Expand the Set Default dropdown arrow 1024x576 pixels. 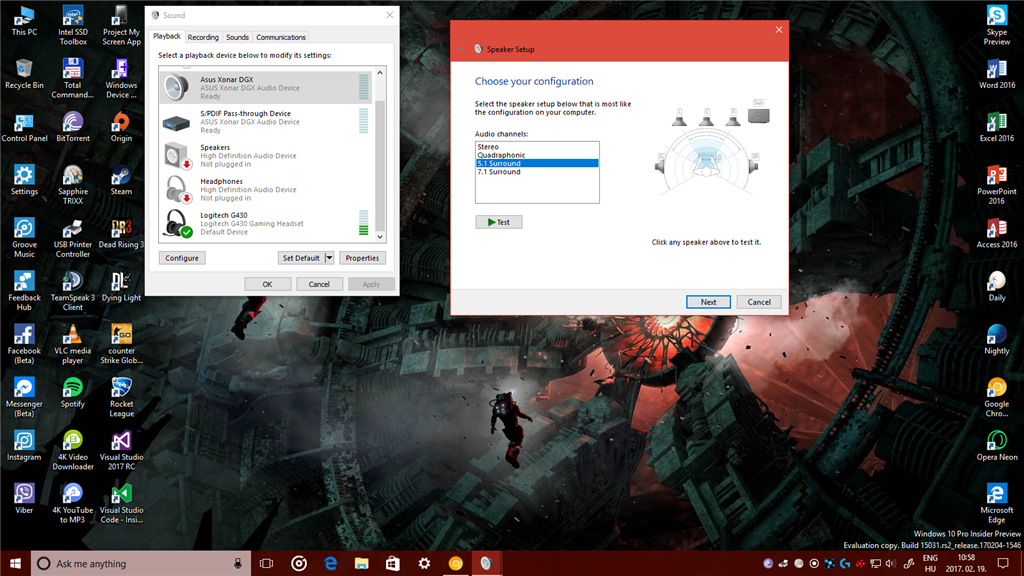coord(329,258)
